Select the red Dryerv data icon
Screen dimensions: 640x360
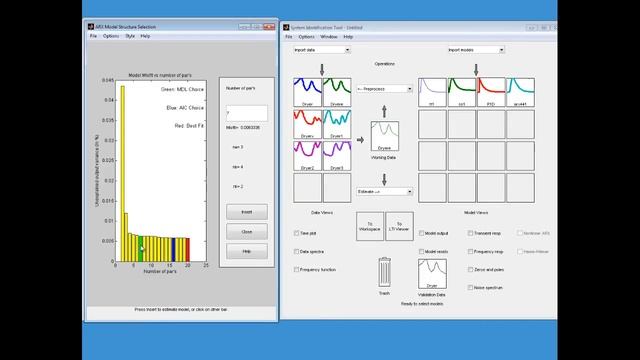[307, 124]
